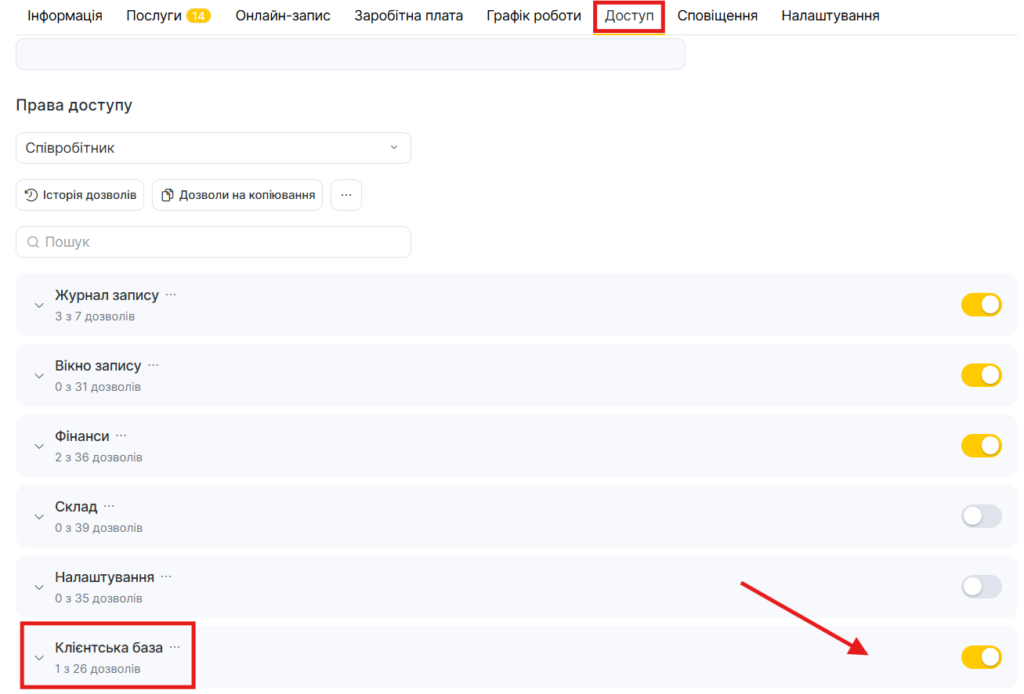Open the three-dots menu next to Клієнтська база
Image resolution: width=1024 pixels, height=694 pixels.
pyautogui.click(x=175, y=647)
